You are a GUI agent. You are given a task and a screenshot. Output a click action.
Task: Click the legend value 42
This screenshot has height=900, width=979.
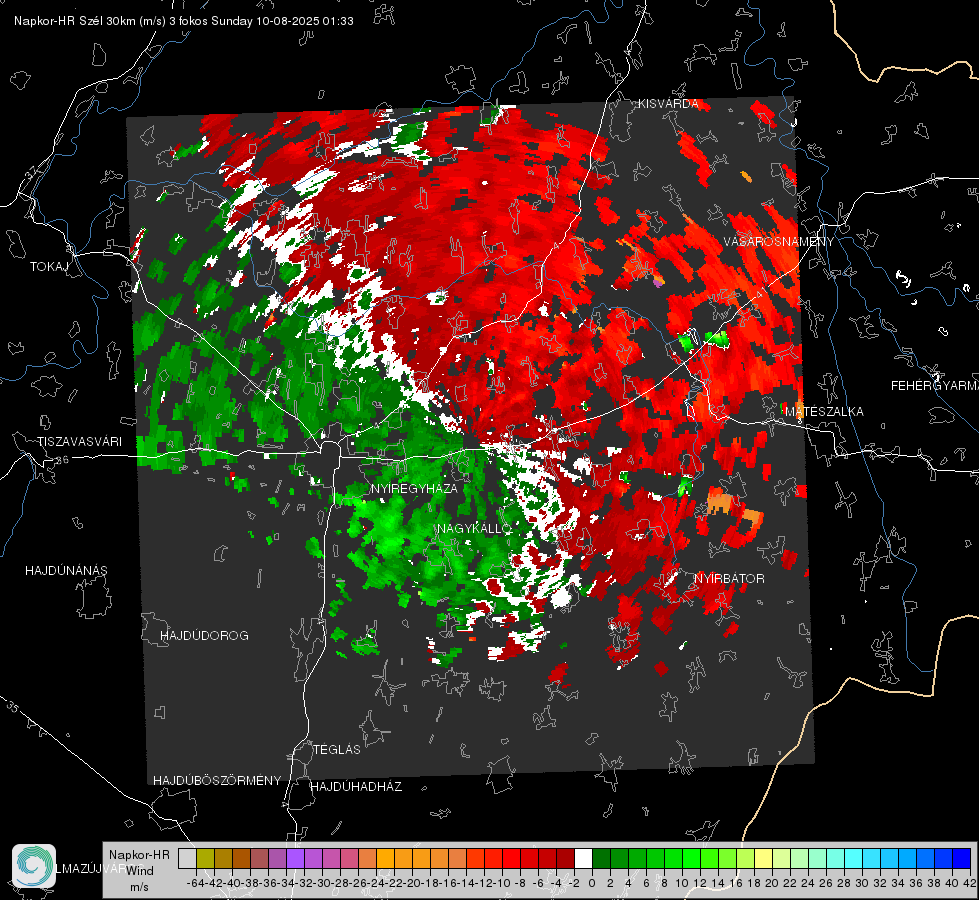970,883
